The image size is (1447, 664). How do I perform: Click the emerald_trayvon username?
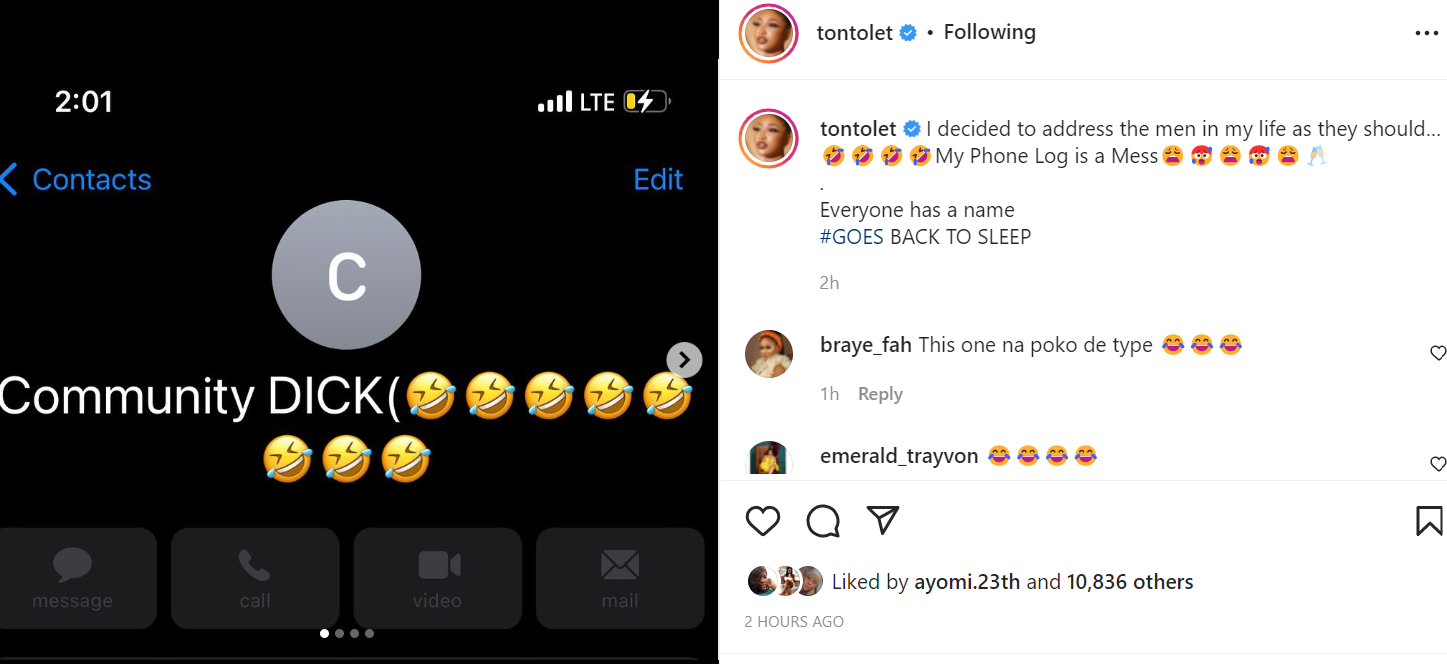[898, 456]
